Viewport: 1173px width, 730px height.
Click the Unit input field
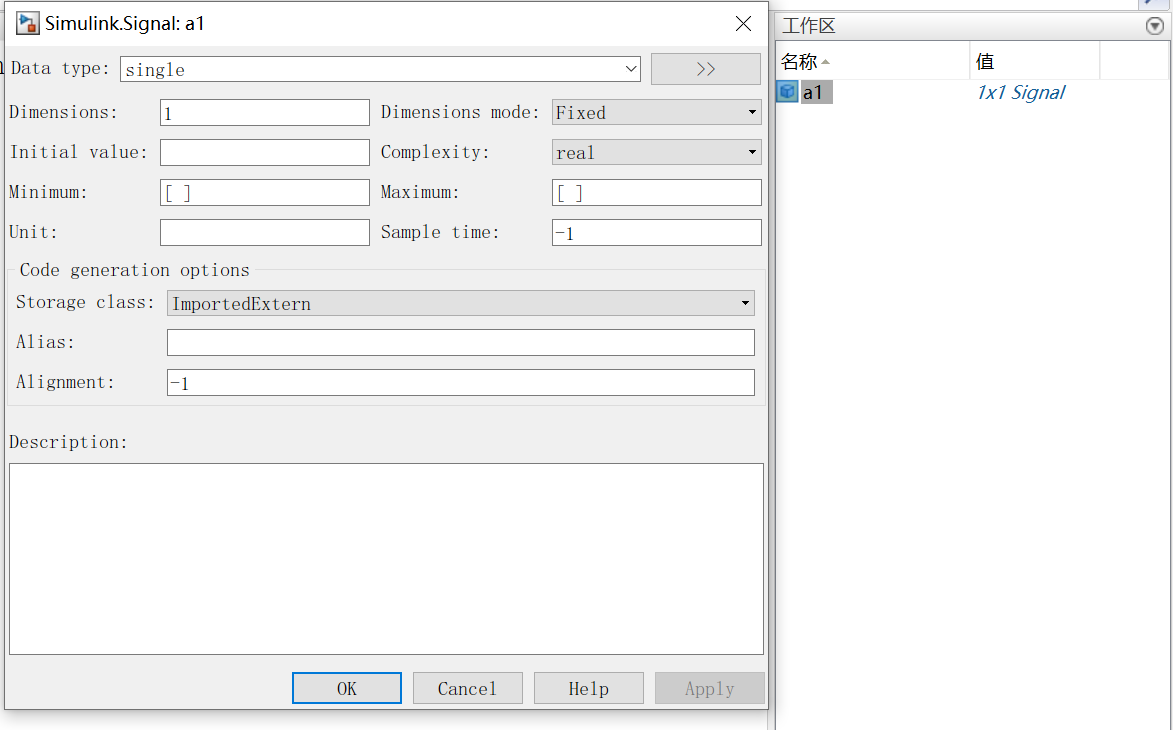coord(265,232)
